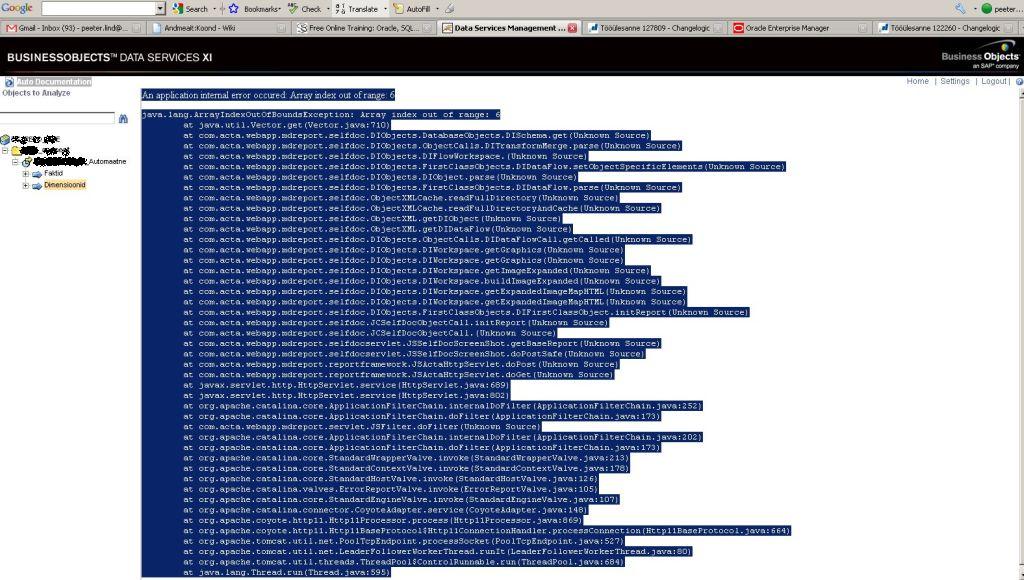Image resolution: width=1024 pixels, height=580 pixels.
Task: Click the java.lang.Thread.run stack line
Action: pos(286,572)
